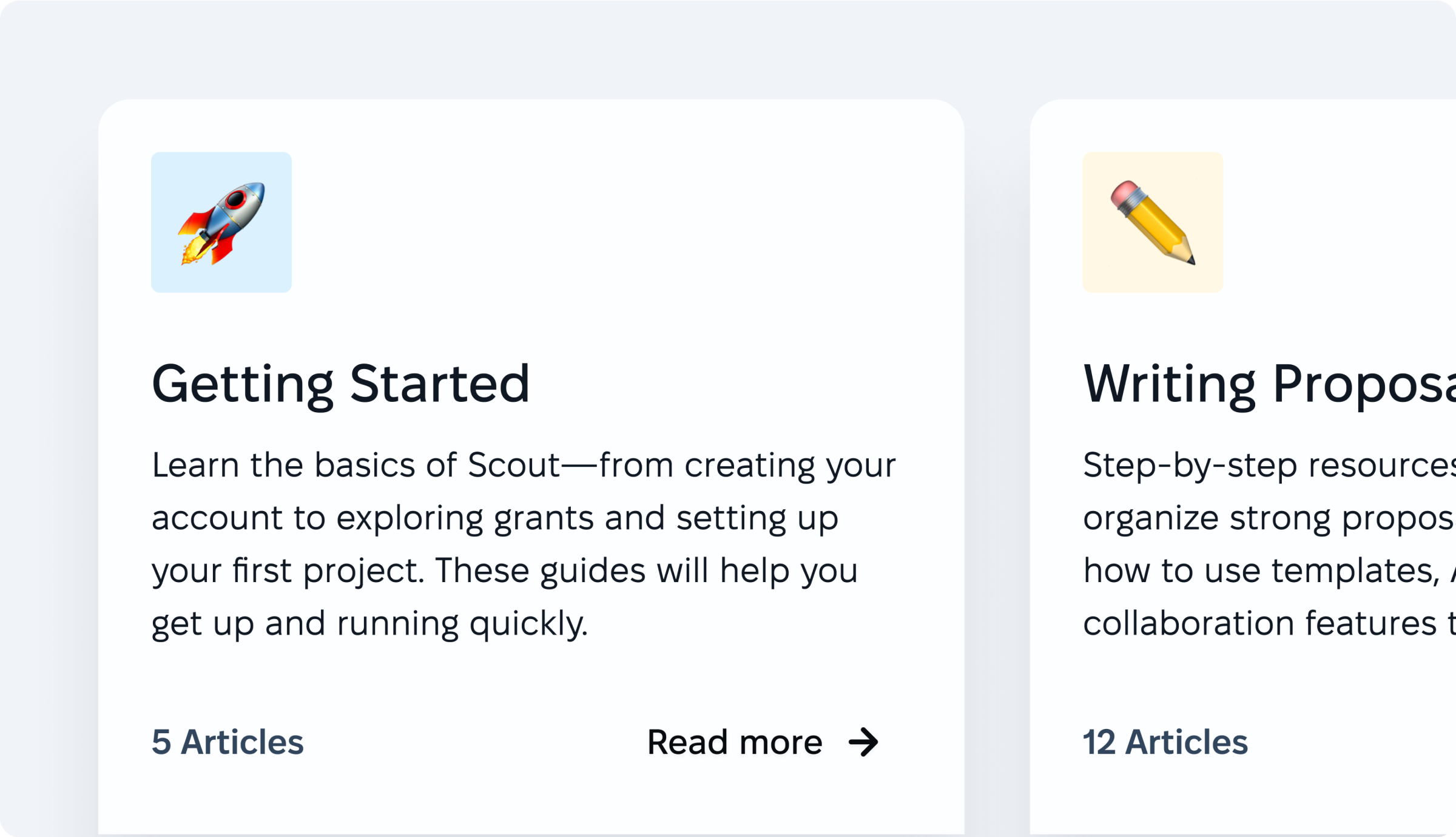The image size is (1456, 837).
Task: Click the "organize strong" text line
Action: (1268, 518)
